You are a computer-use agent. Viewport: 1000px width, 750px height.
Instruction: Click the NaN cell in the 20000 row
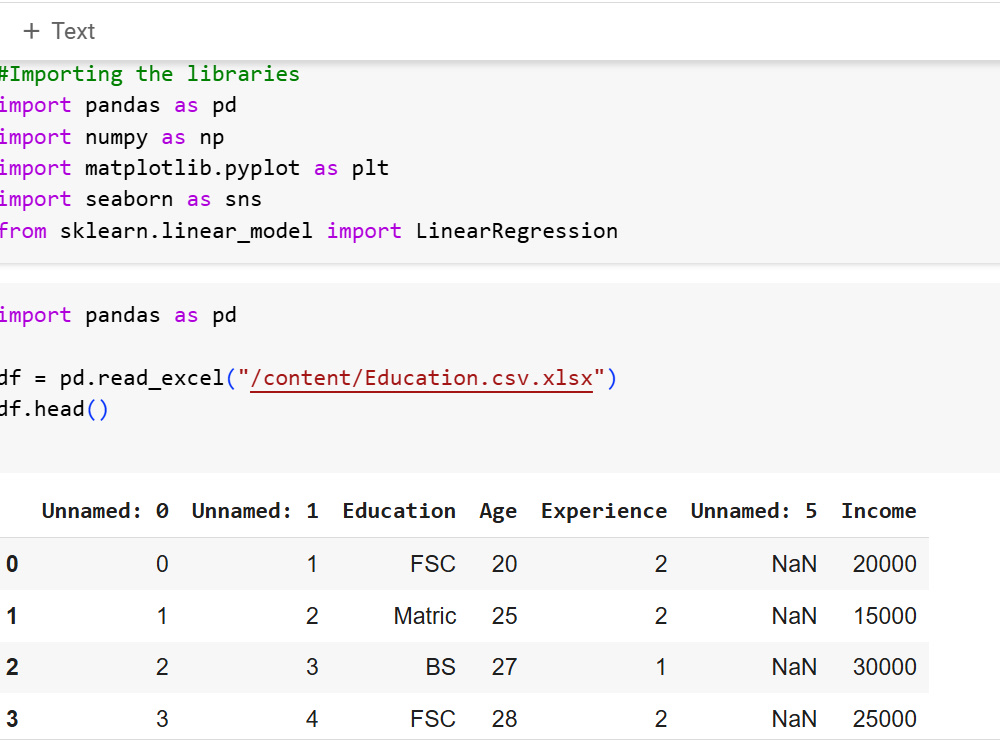pos(794,564)
